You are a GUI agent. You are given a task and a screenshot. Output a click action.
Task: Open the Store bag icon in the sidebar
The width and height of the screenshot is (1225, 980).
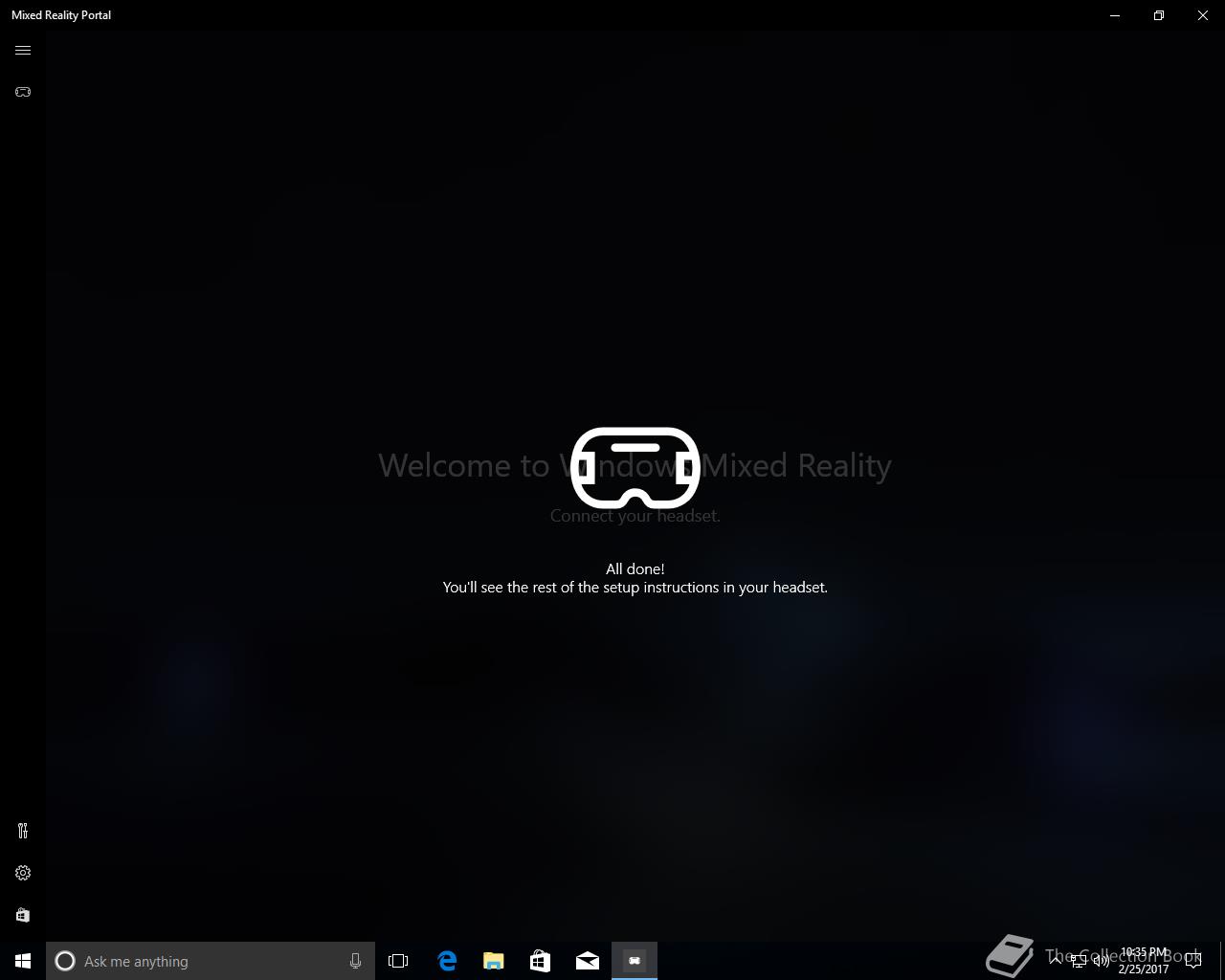[x=23, y=915]
